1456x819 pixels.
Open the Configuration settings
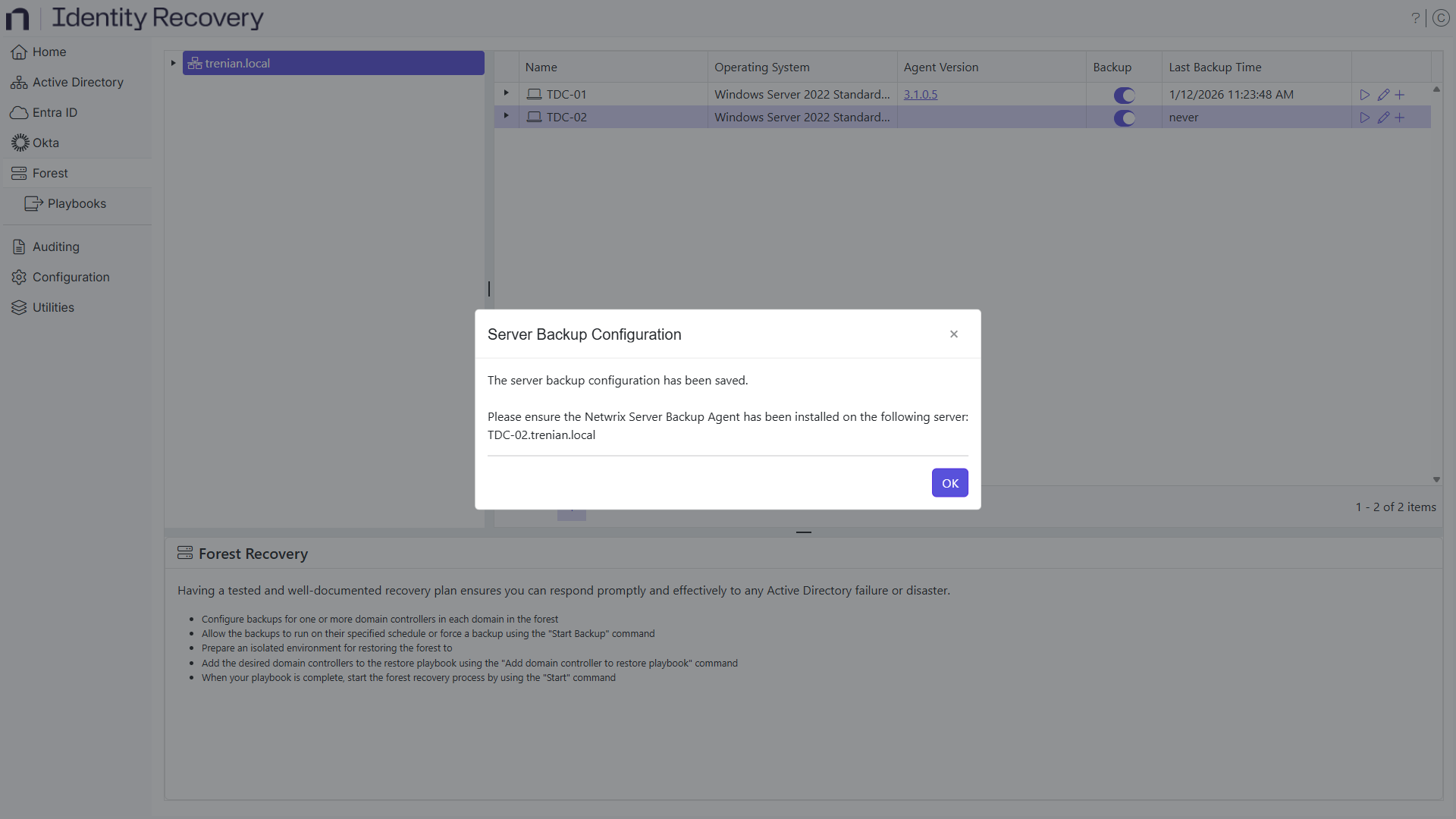click(x=69, y=277)
